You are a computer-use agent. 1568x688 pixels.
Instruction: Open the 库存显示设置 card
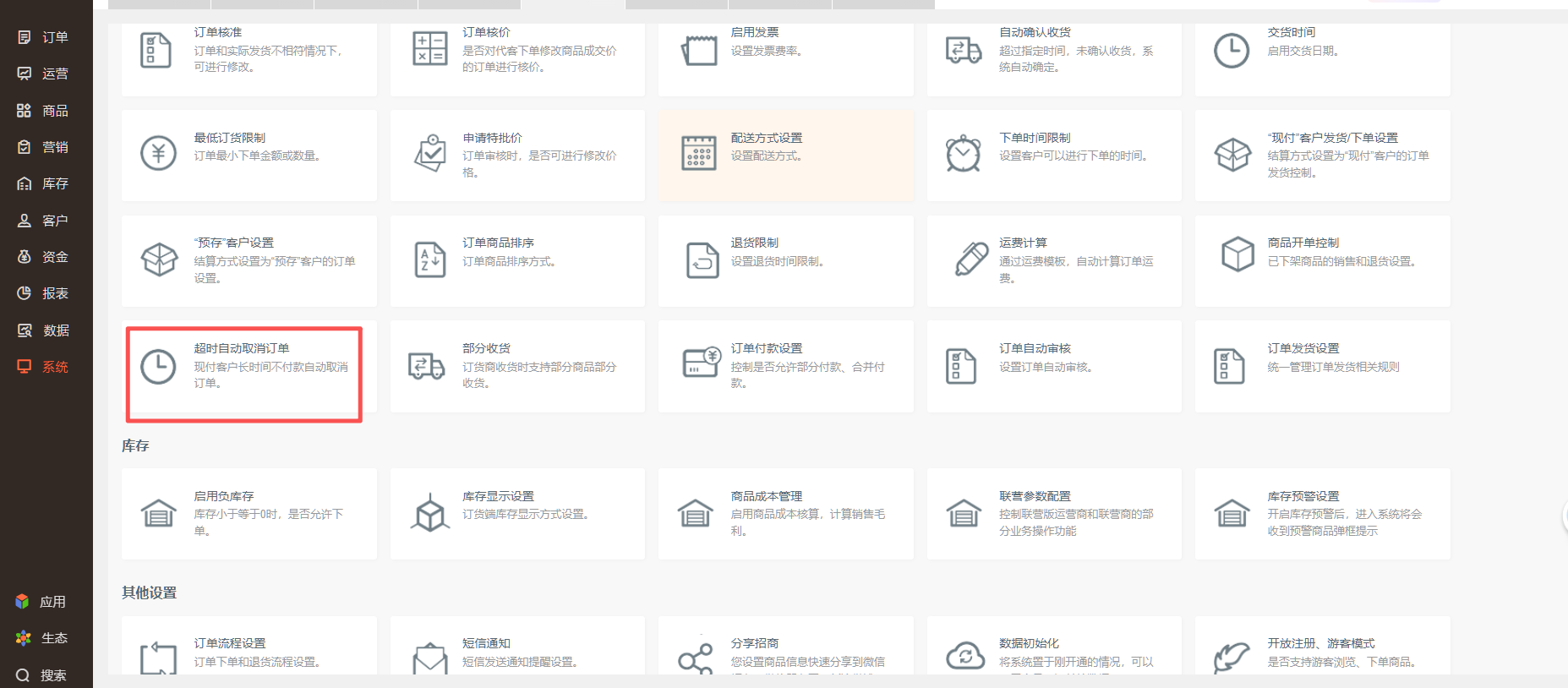(517, 514)
